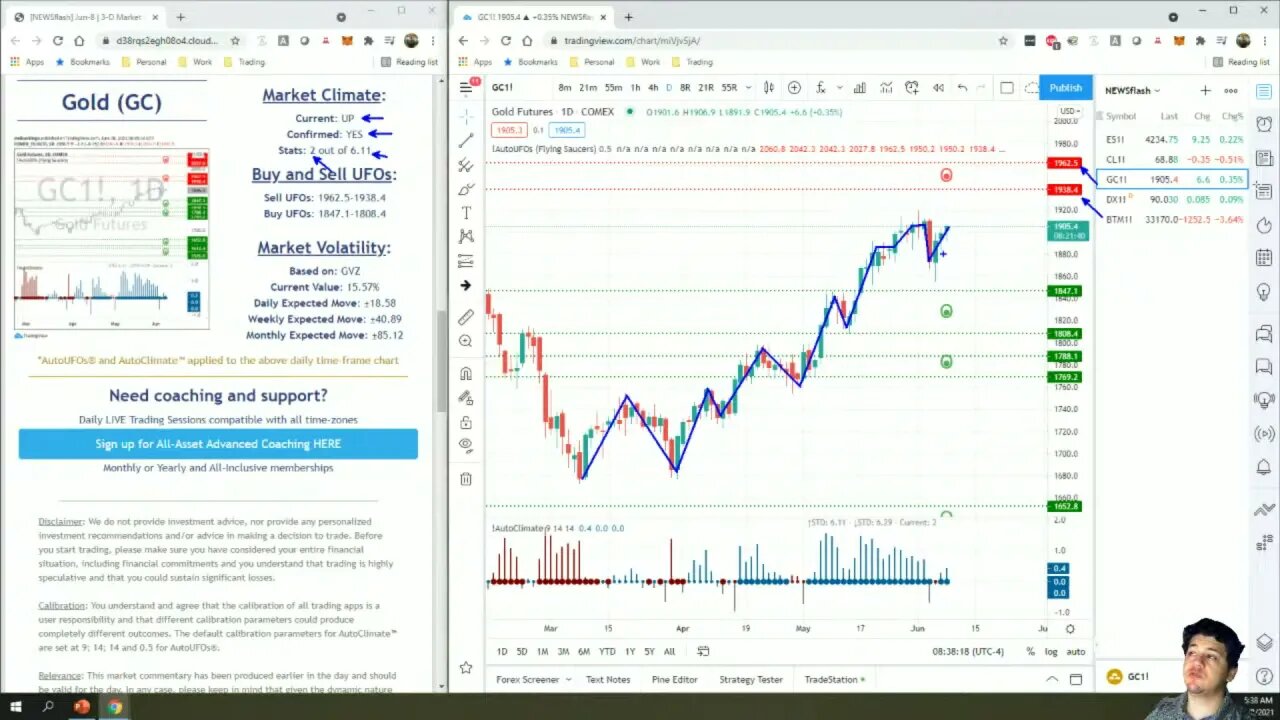Open the Strategy Tester tab
1280x720 pixels.
[751, 679]
